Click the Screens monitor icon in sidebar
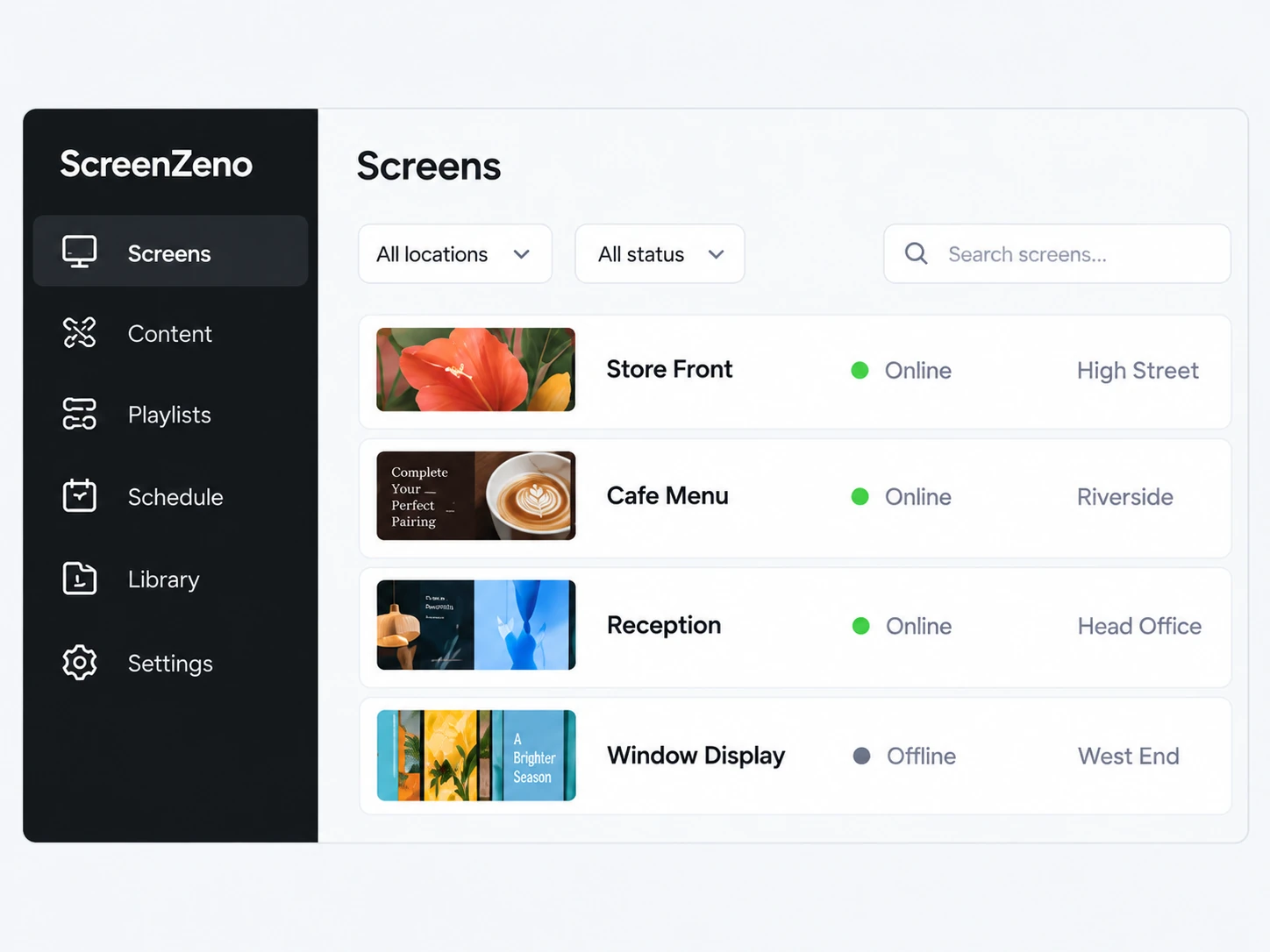 tap(79, 252)
